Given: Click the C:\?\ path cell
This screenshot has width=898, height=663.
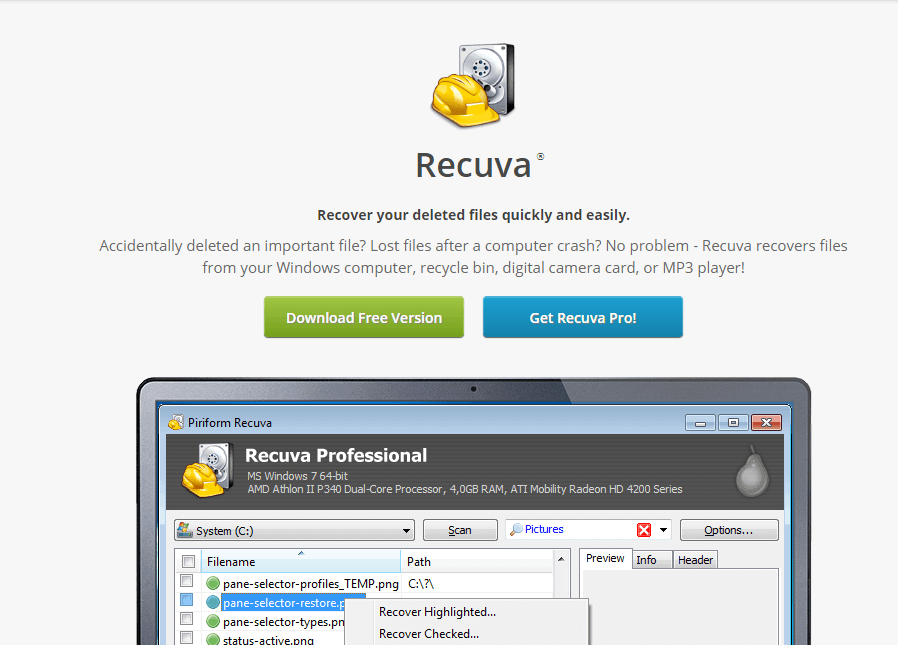Looking at the screenshot, I should pyautogui.click(x=421, y=583).
